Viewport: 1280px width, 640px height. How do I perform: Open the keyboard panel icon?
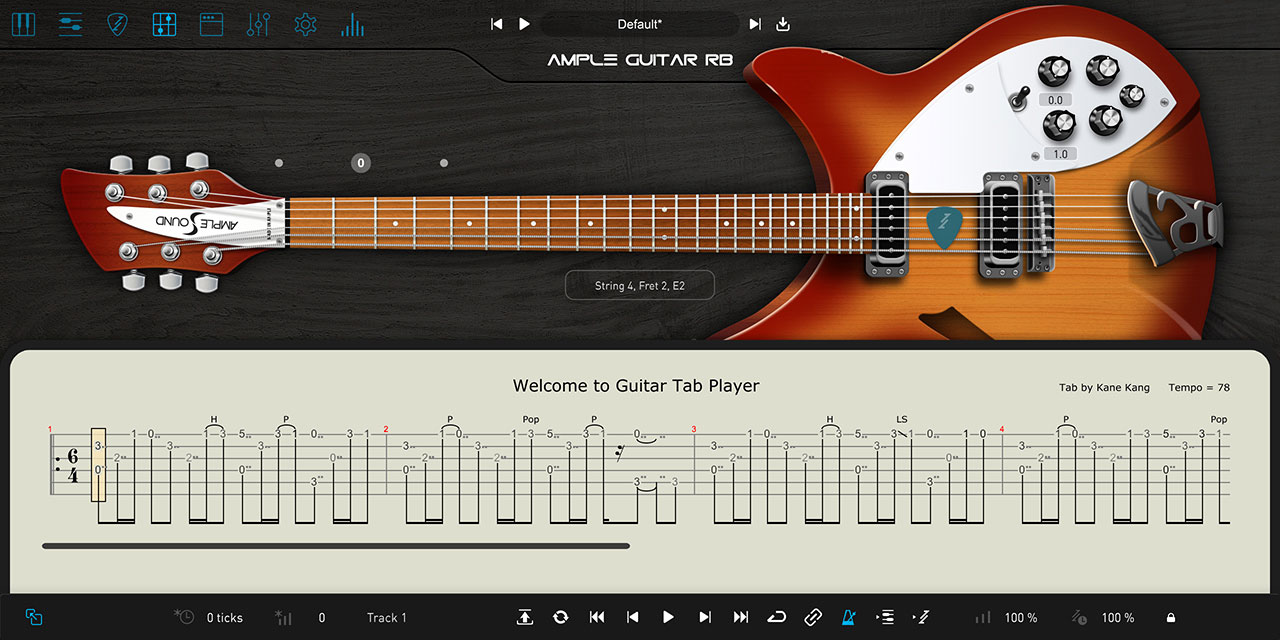coord(23,24)
